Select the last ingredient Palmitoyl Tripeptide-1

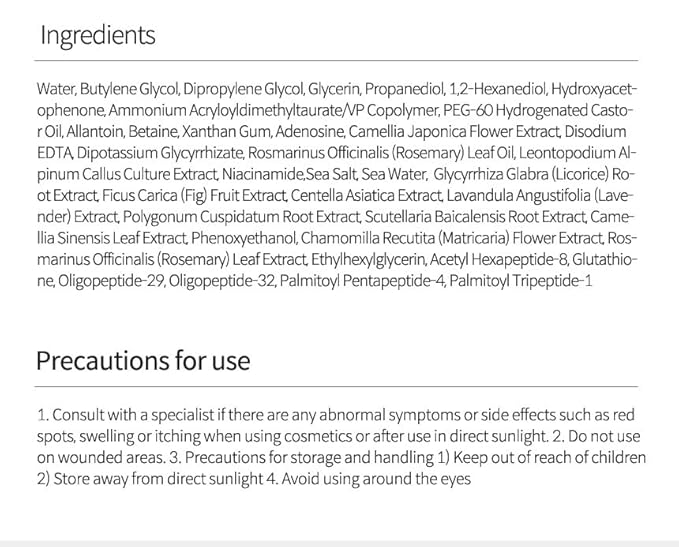tap(520, 281)
